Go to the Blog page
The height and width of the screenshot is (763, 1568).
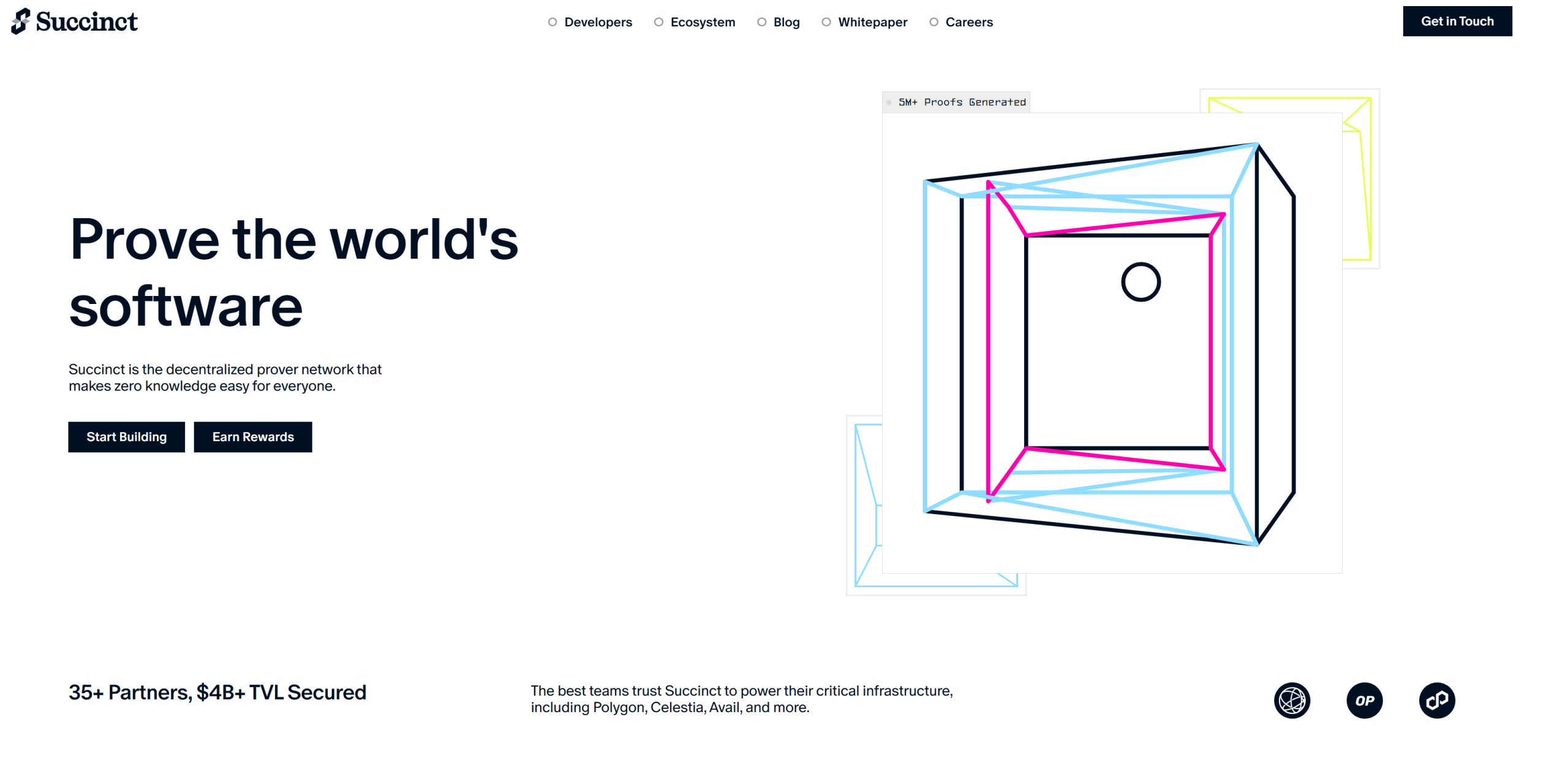(x=778, y=22)
